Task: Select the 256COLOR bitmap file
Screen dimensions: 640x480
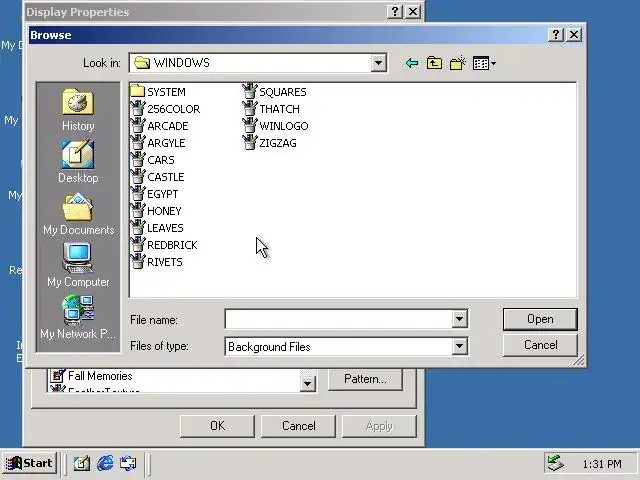Action: [x=166, y=109]
